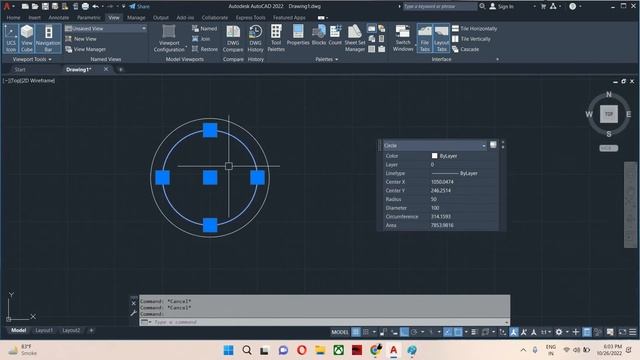Toggle snap mode in status bar
The image size is (640, 360).
(x=366, y=332)
